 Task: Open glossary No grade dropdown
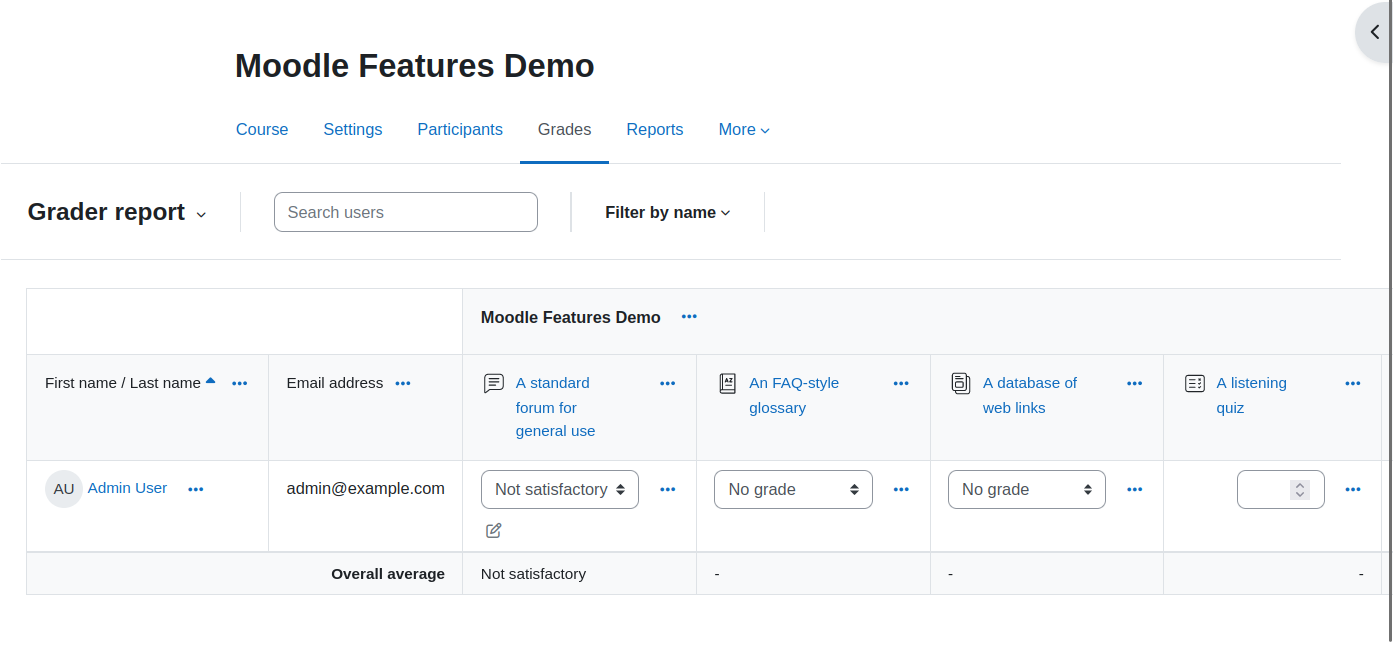pyautogui.click(x=793, y=489)
